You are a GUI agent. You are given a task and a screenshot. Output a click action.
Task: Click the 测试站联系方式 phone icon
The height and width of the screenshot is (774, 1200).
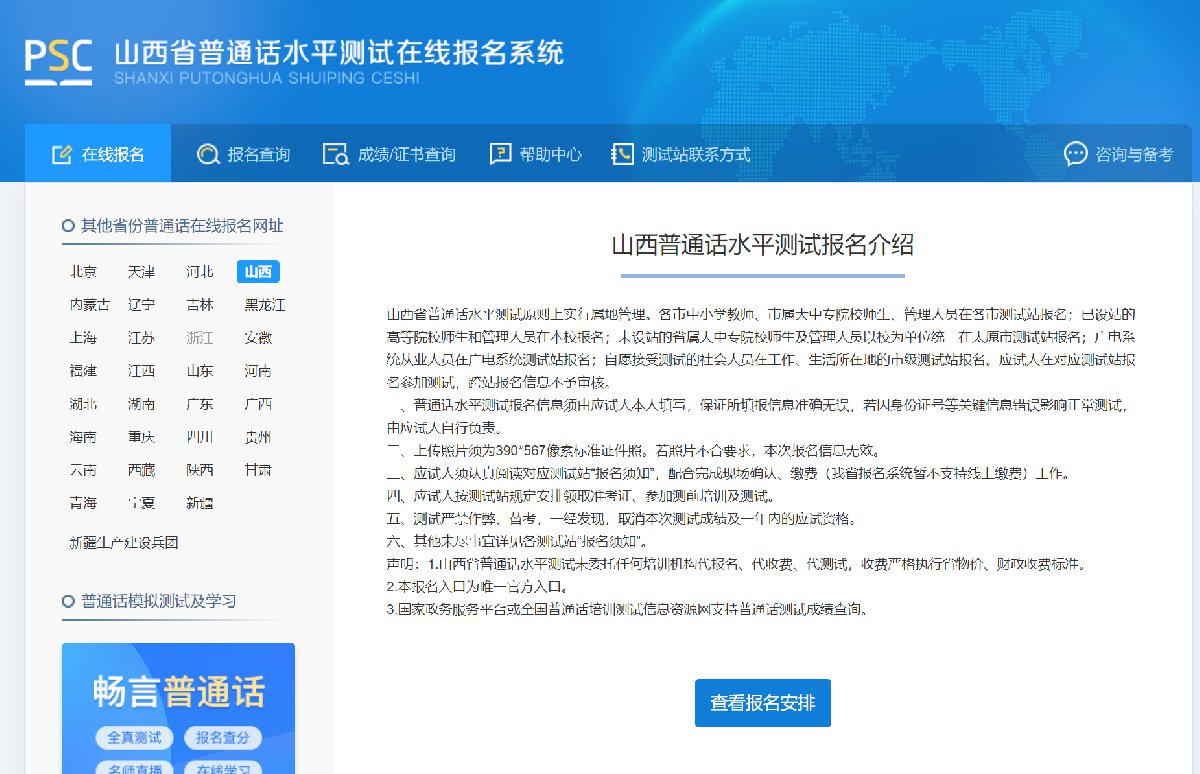[x=622, y=154]
